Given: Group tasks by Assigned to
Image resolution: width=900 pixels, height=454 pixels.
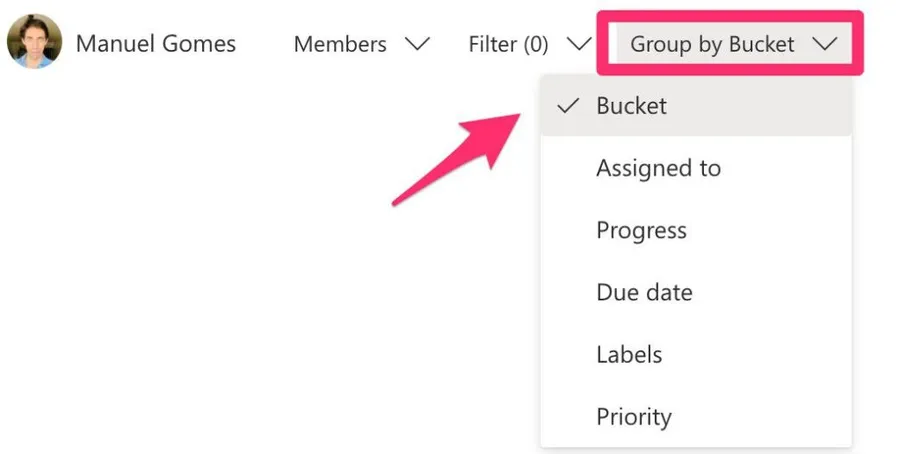Looking at the screenshot, I should [658, 168].
